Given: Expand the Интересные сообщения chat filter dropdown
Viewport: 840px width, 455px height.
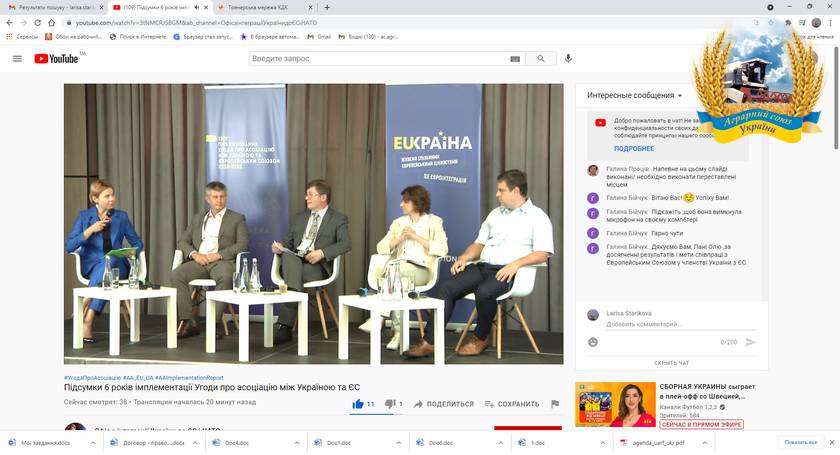Looking at the screenshot, I should click(x=680, y=95).
